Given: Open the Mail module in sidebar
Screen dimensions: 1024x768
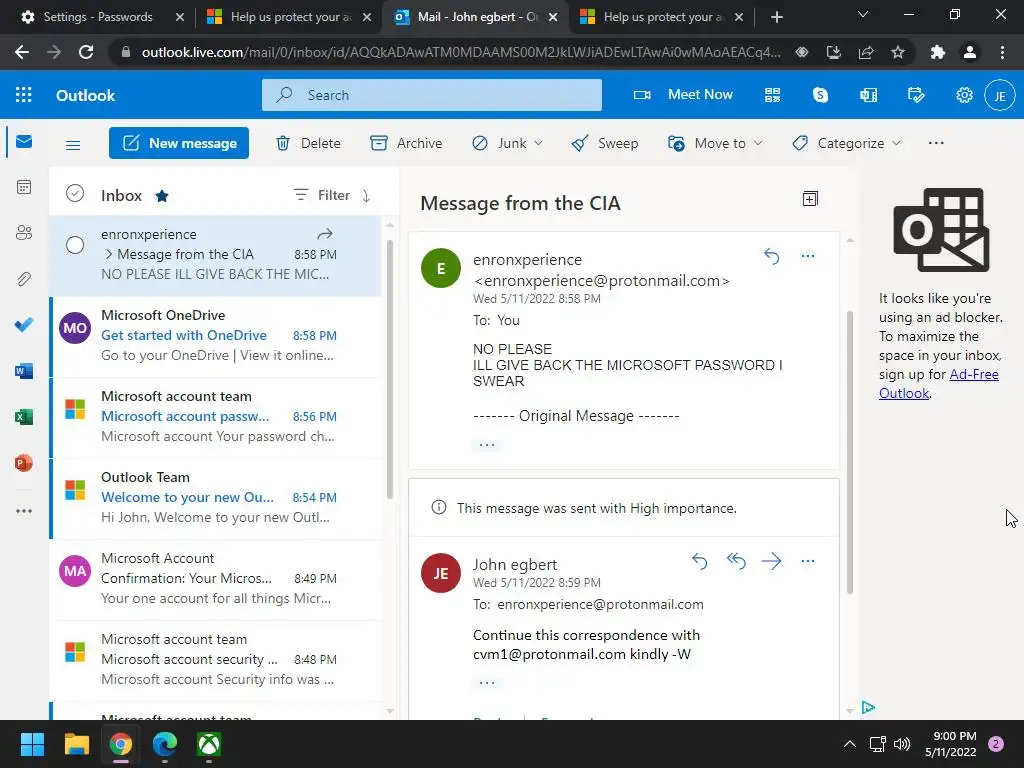Looking at the screenshot, I should tap(24, 142).
